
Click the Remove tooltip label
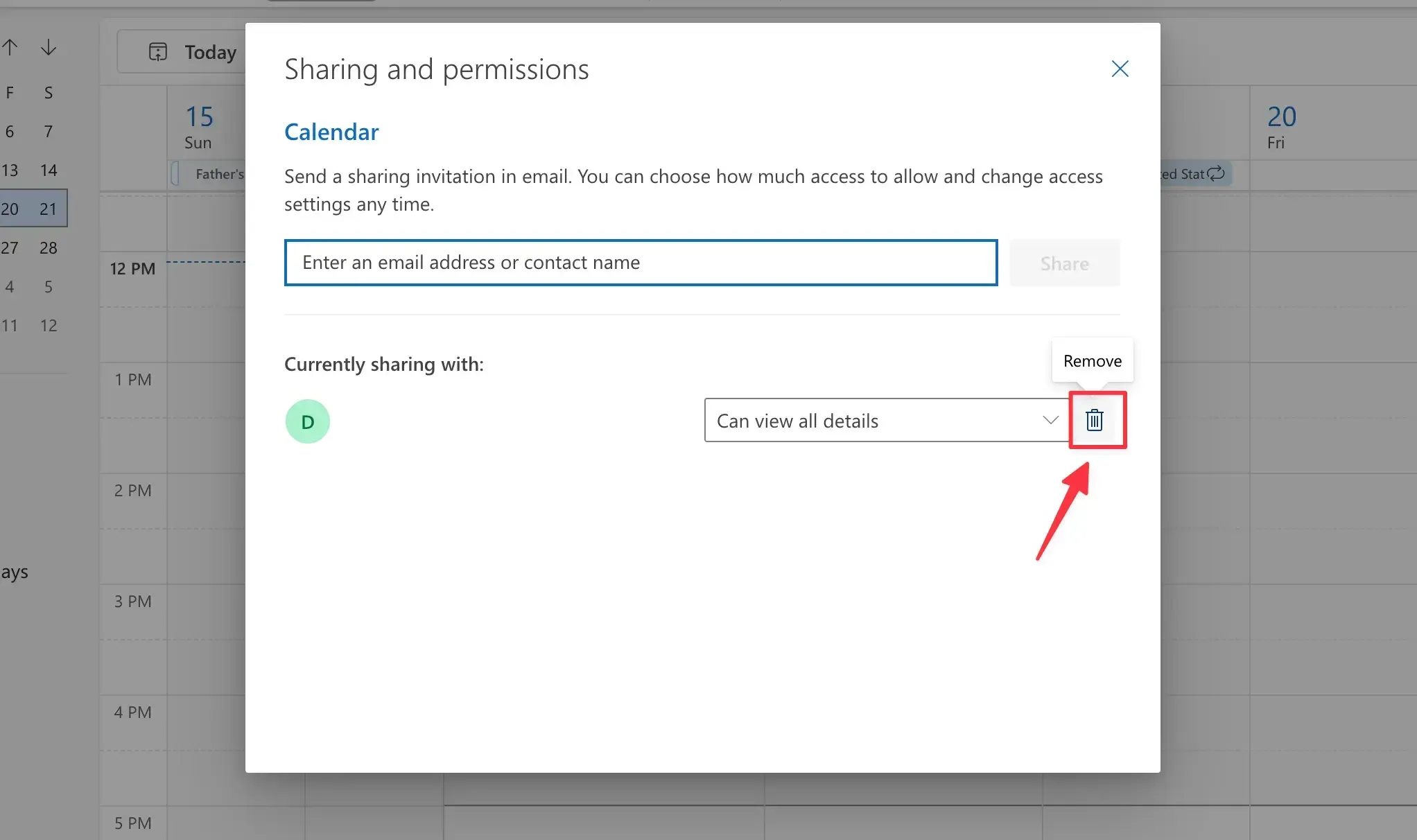(1092, 360)
